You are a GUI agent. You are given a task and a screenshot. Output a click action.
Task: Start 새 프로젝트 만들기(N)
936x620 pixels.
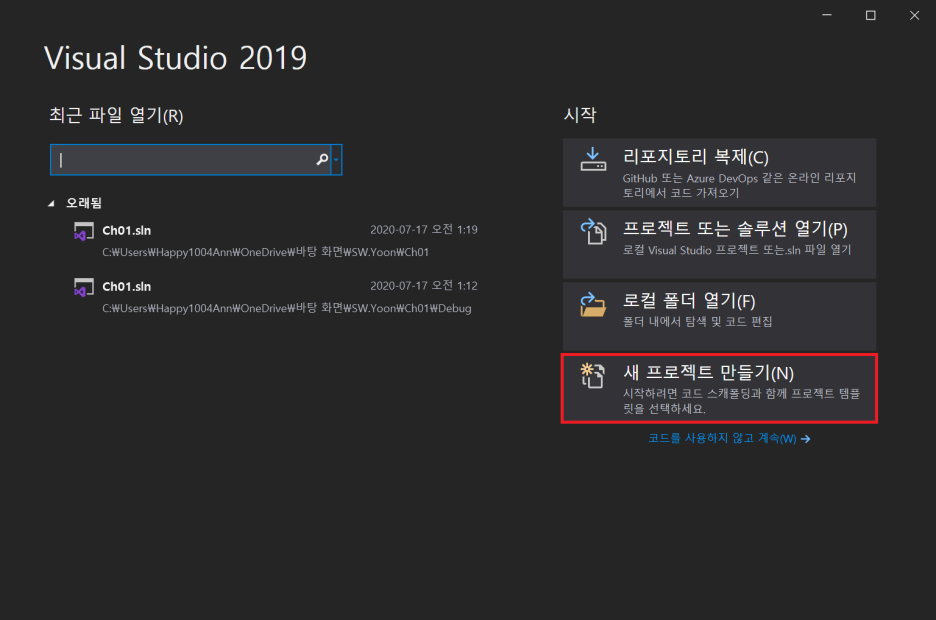tap(719, 388)
